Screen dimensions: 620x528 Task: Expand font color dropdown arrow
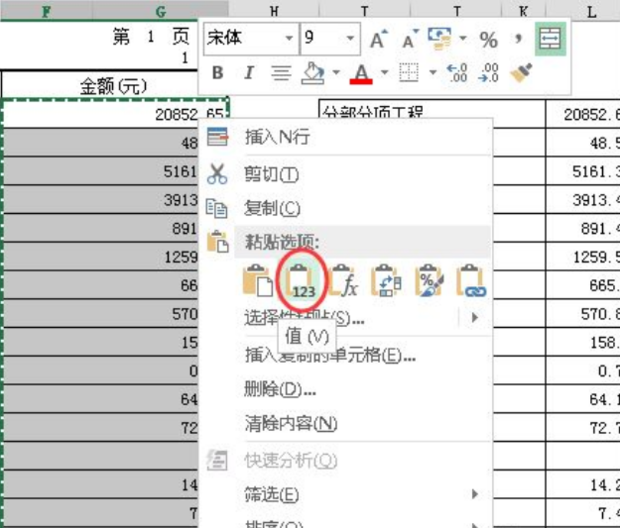(384, 72)
